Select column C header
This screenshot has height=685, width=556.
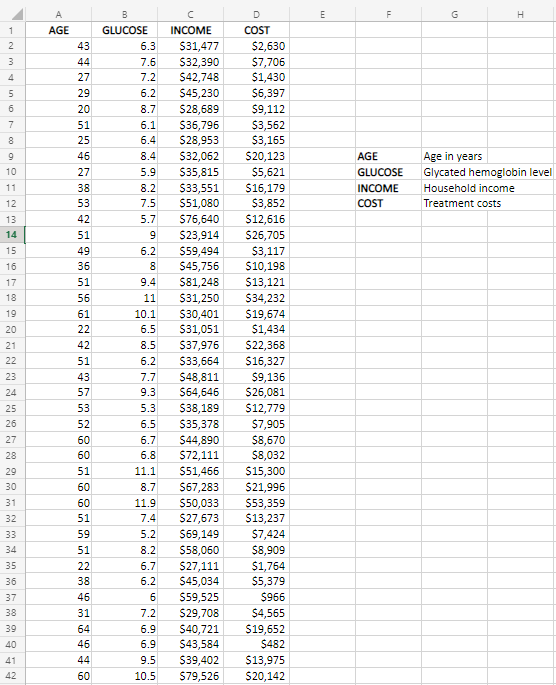pos(190,14)
